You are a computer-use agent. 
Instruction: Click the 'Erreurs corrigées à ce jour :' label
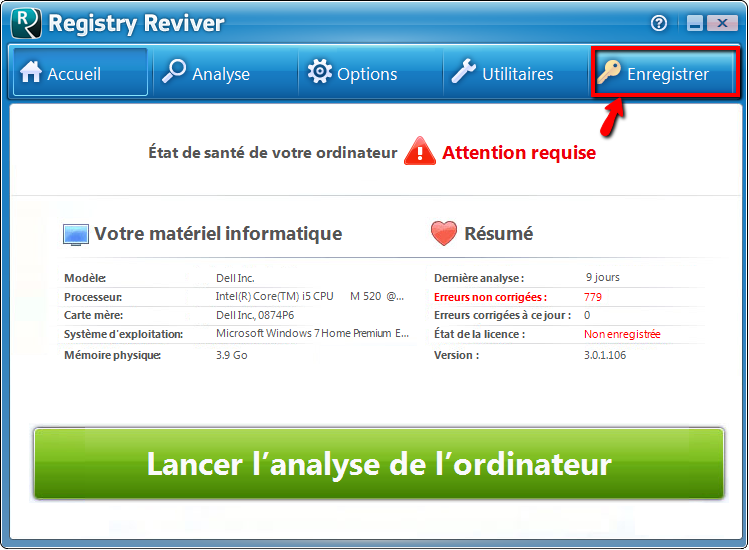pyautogui.click(x=503, y=315)
